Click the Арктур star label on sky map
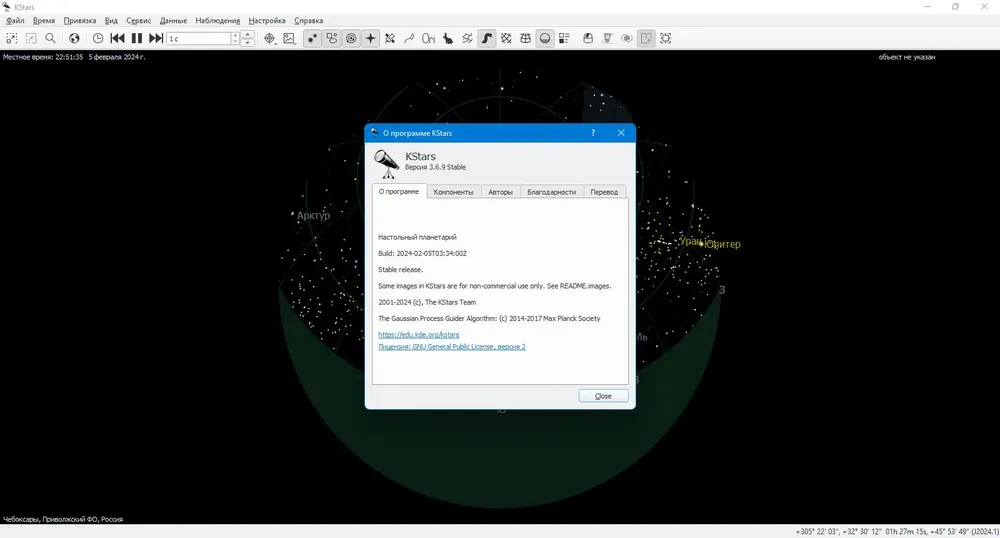The width and height of the screenshot is (1000, 538). (313, 215)
